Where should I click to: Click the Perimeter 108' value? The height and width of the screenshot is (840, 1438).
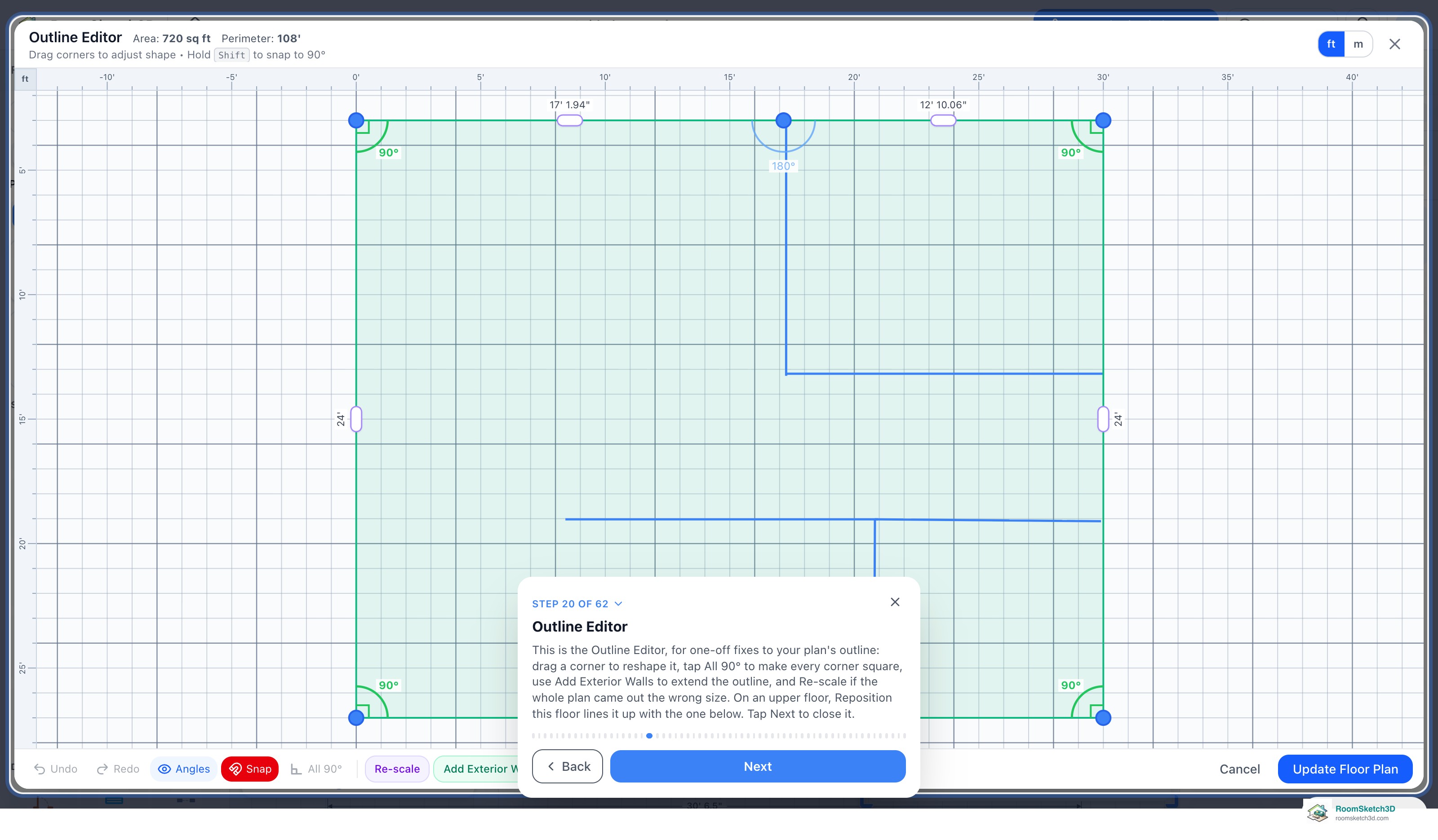289,38
